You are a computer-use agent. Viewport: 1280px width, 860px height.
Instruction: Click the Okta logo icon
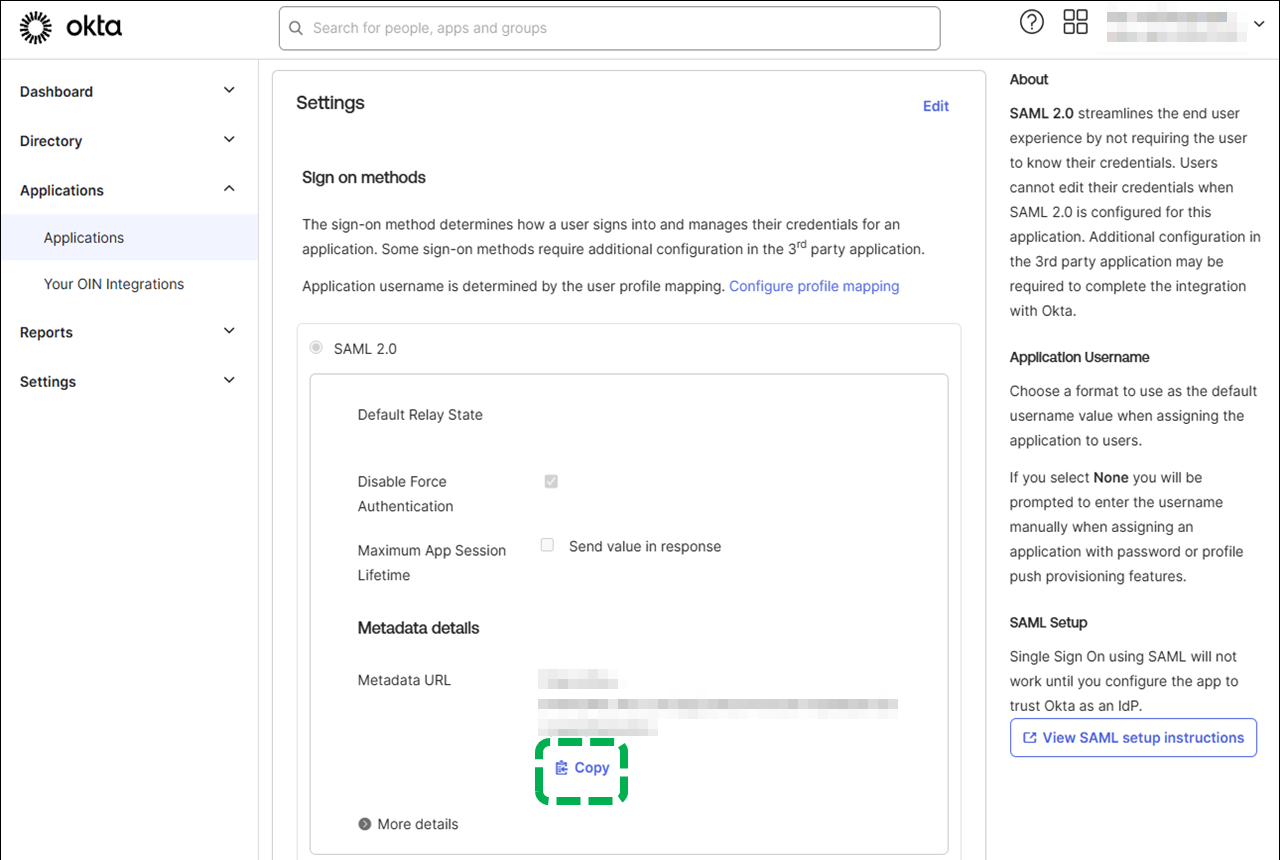click(36, 28)
